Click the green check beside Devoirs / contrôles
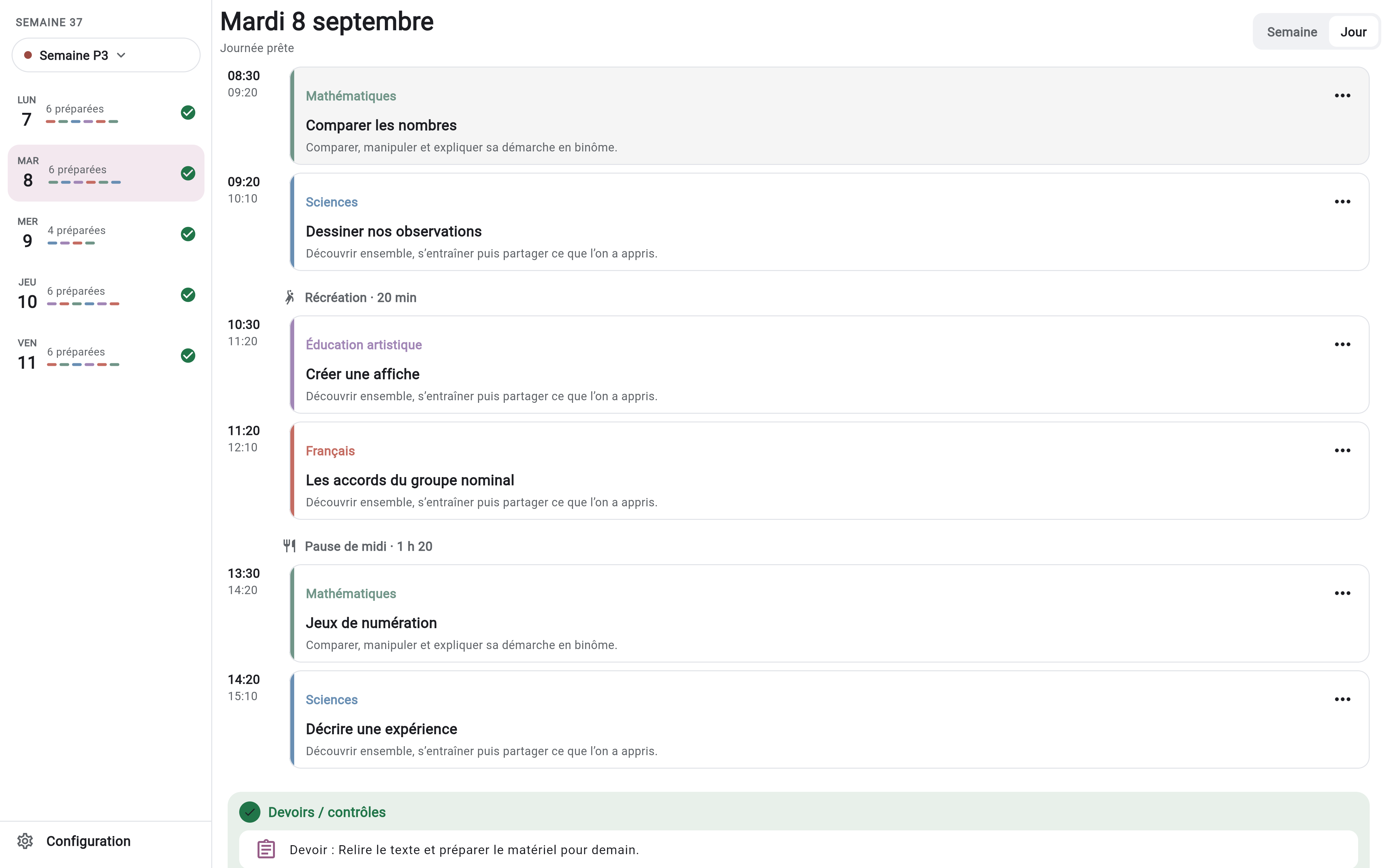The width and height of the screenshot is (1389, 868). click(x=250, y=812)
